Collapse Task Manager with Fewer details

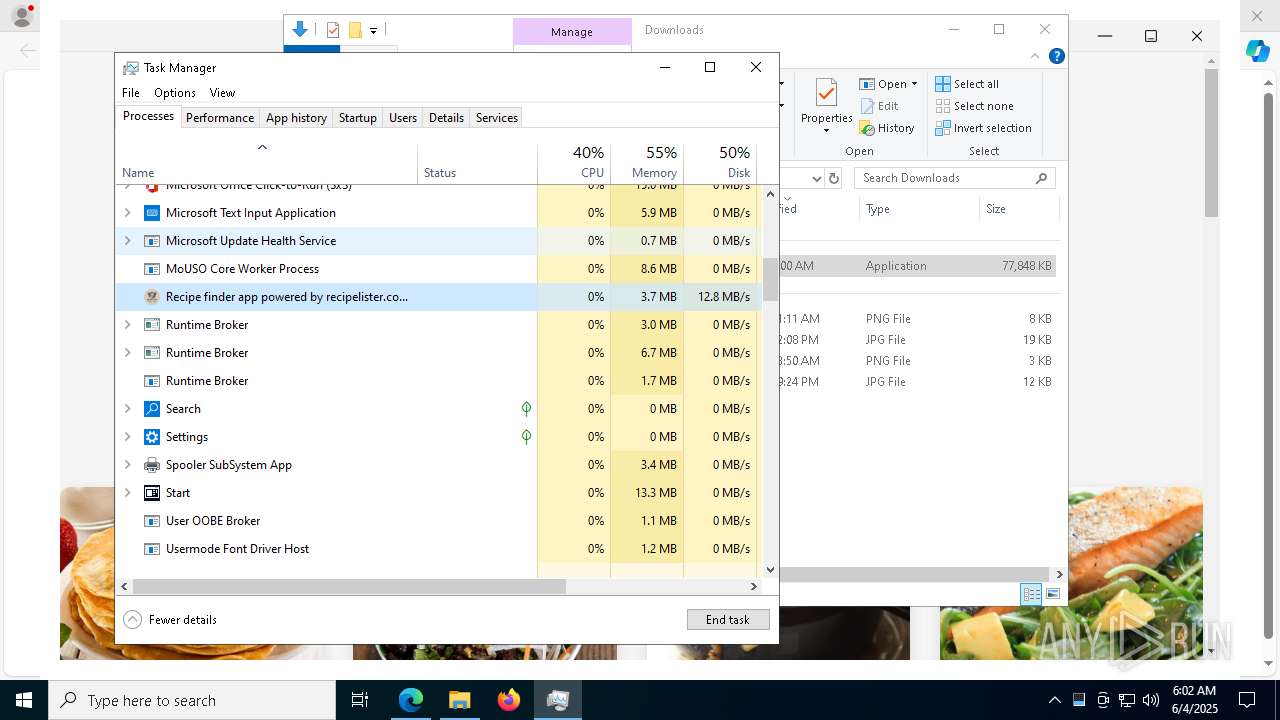[170, 620]
